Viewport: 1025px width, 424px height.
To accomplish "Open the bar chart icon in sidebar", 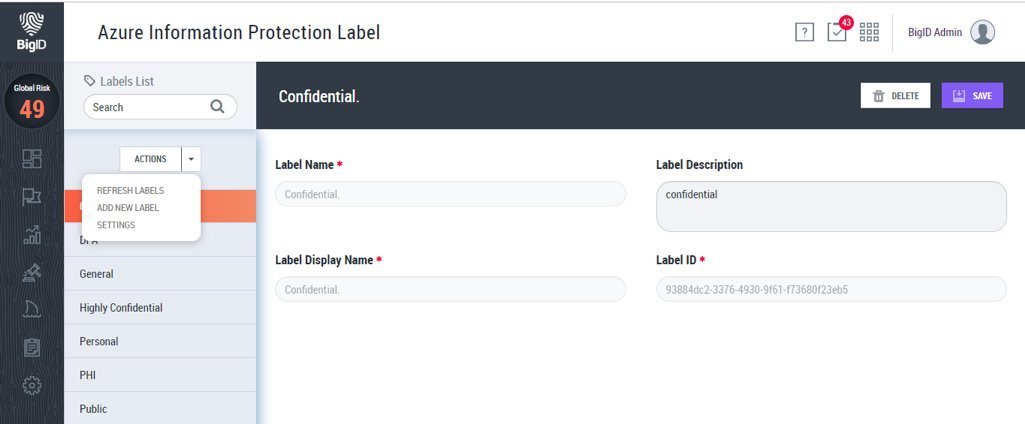I will 32,234.
